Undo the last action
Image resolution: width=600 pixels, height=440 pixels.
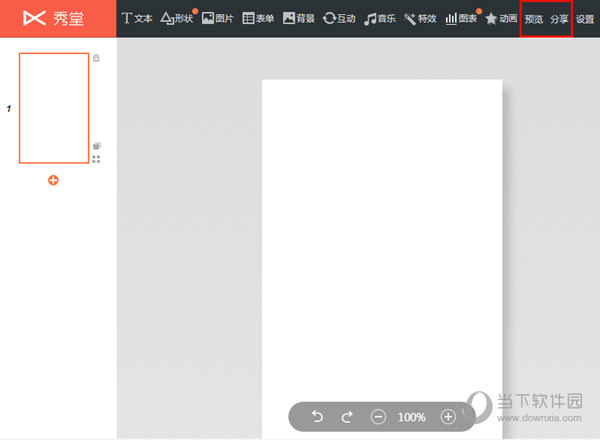[317, 416]
